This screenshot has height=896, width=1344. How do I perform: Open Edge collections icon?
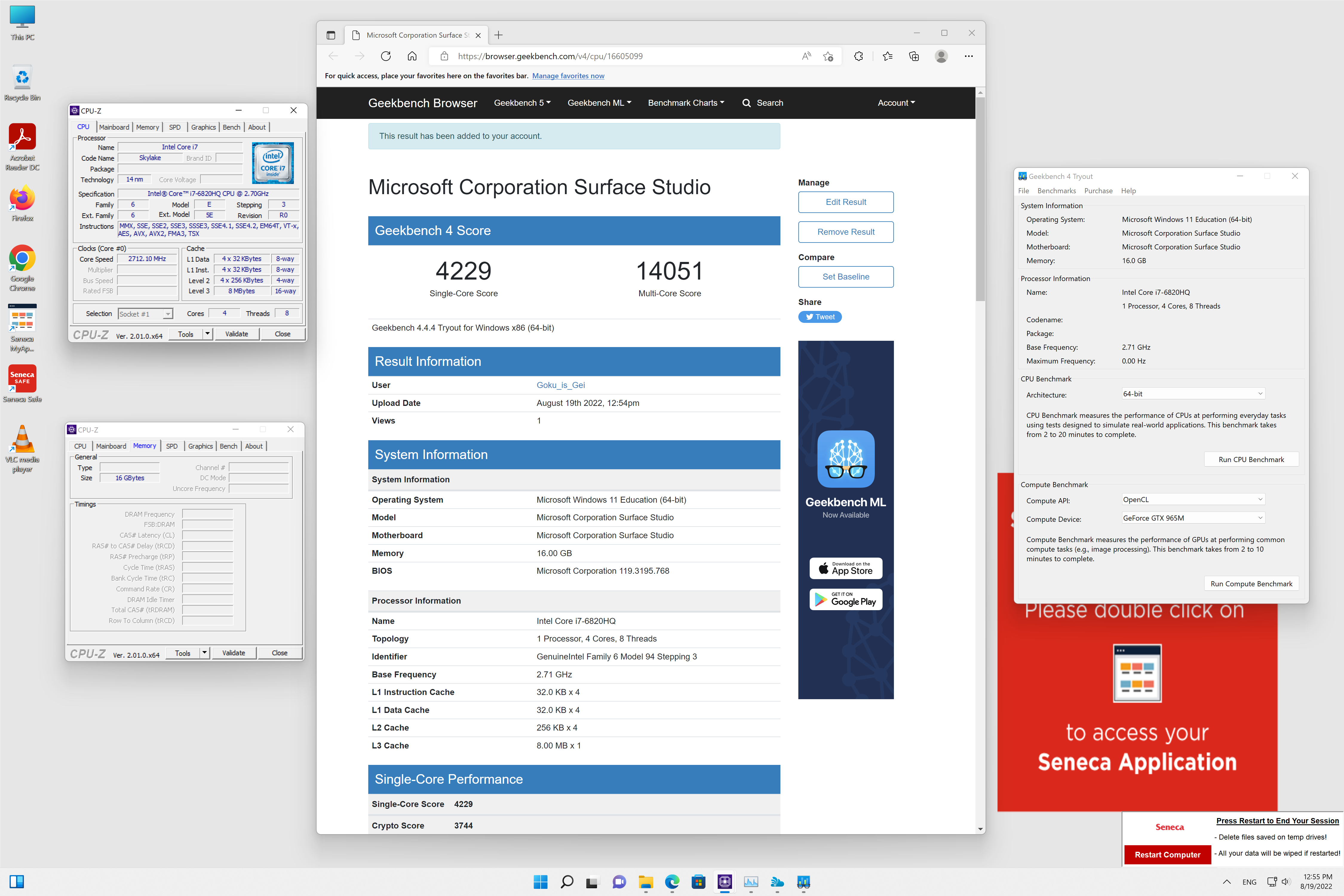pos(914,56)
